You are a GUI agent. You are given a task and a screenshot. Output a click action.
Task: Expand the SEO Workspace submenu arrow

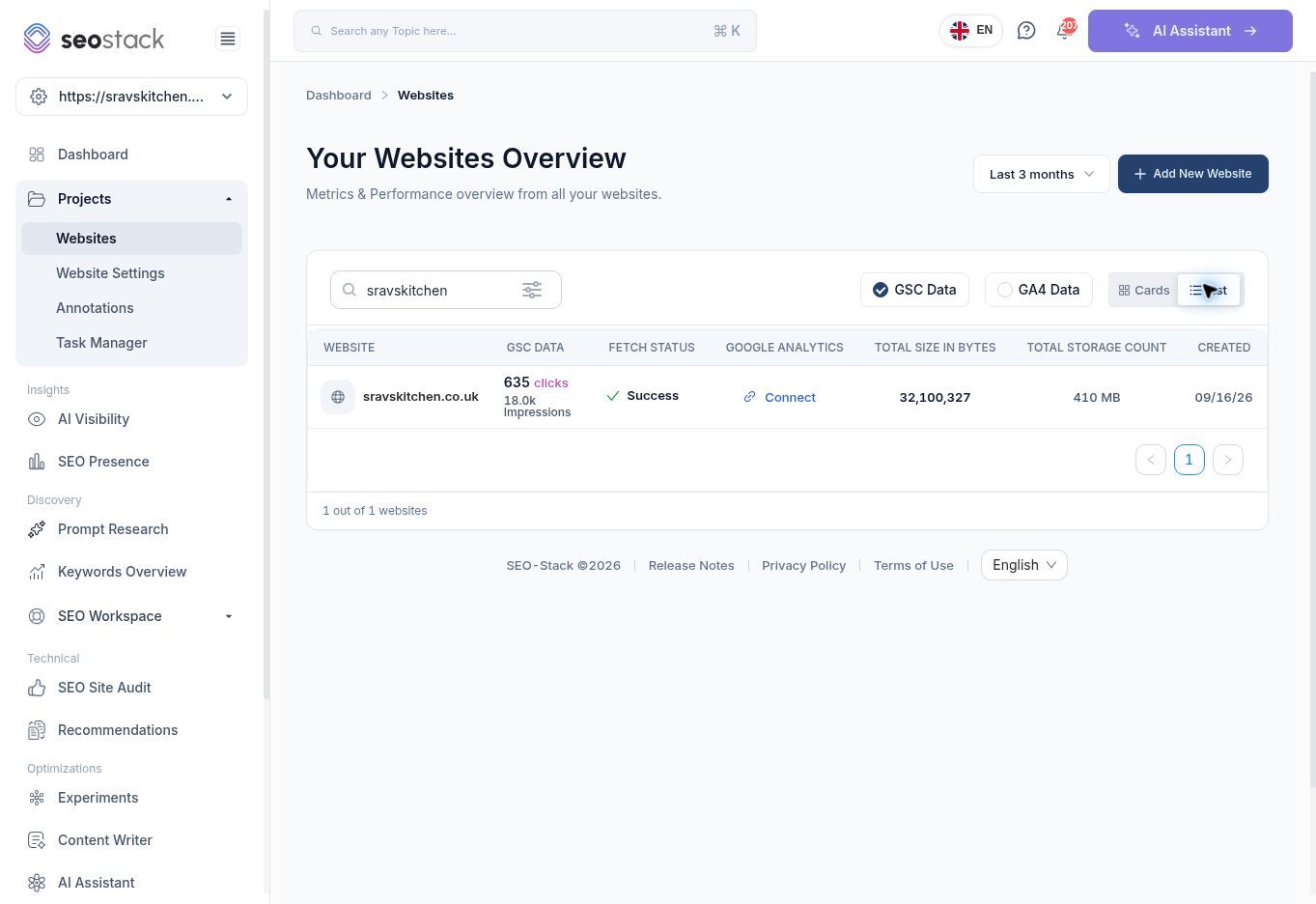[x=229, y=616]
